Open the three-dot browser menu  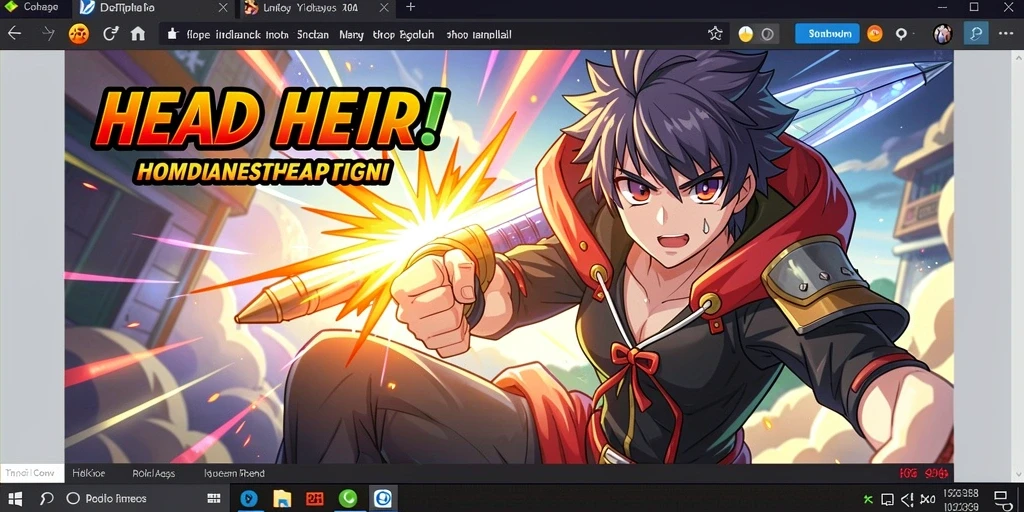(x=1006, y=33)
